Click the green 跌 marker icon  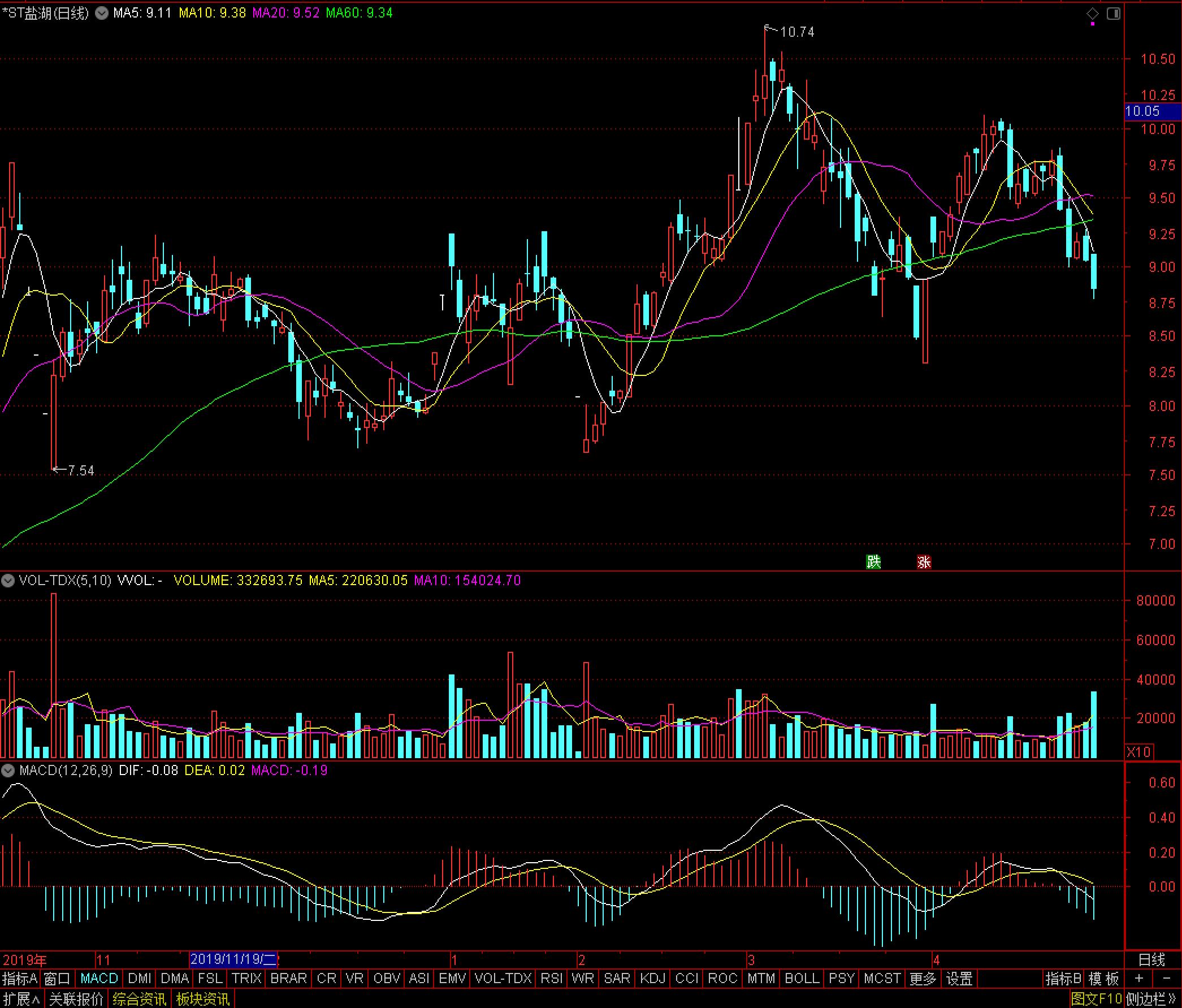point(873,562)
